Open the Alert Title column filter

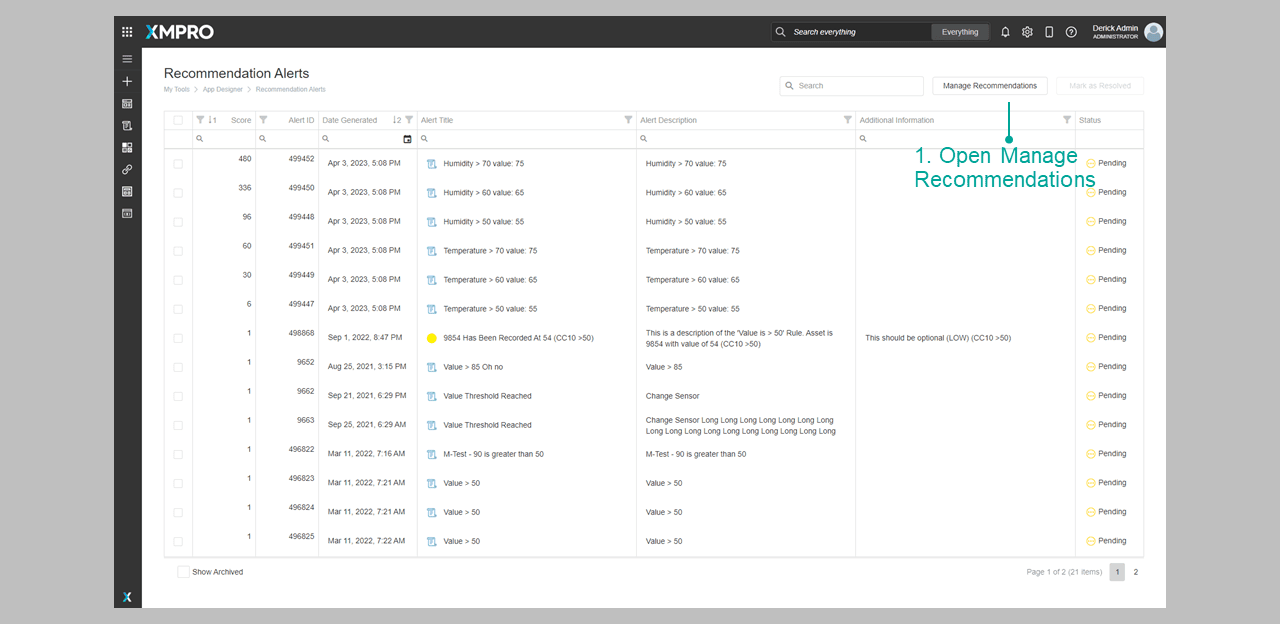pyautogui.click(x=628, y=120)
